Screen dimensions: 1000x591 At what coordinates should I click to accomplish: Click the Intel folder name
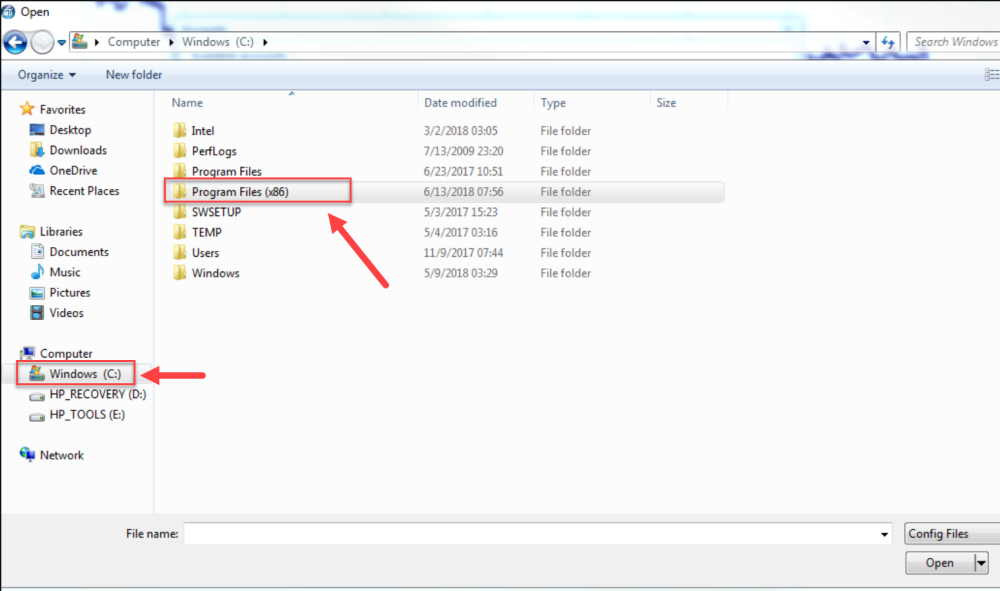(203, 131)
